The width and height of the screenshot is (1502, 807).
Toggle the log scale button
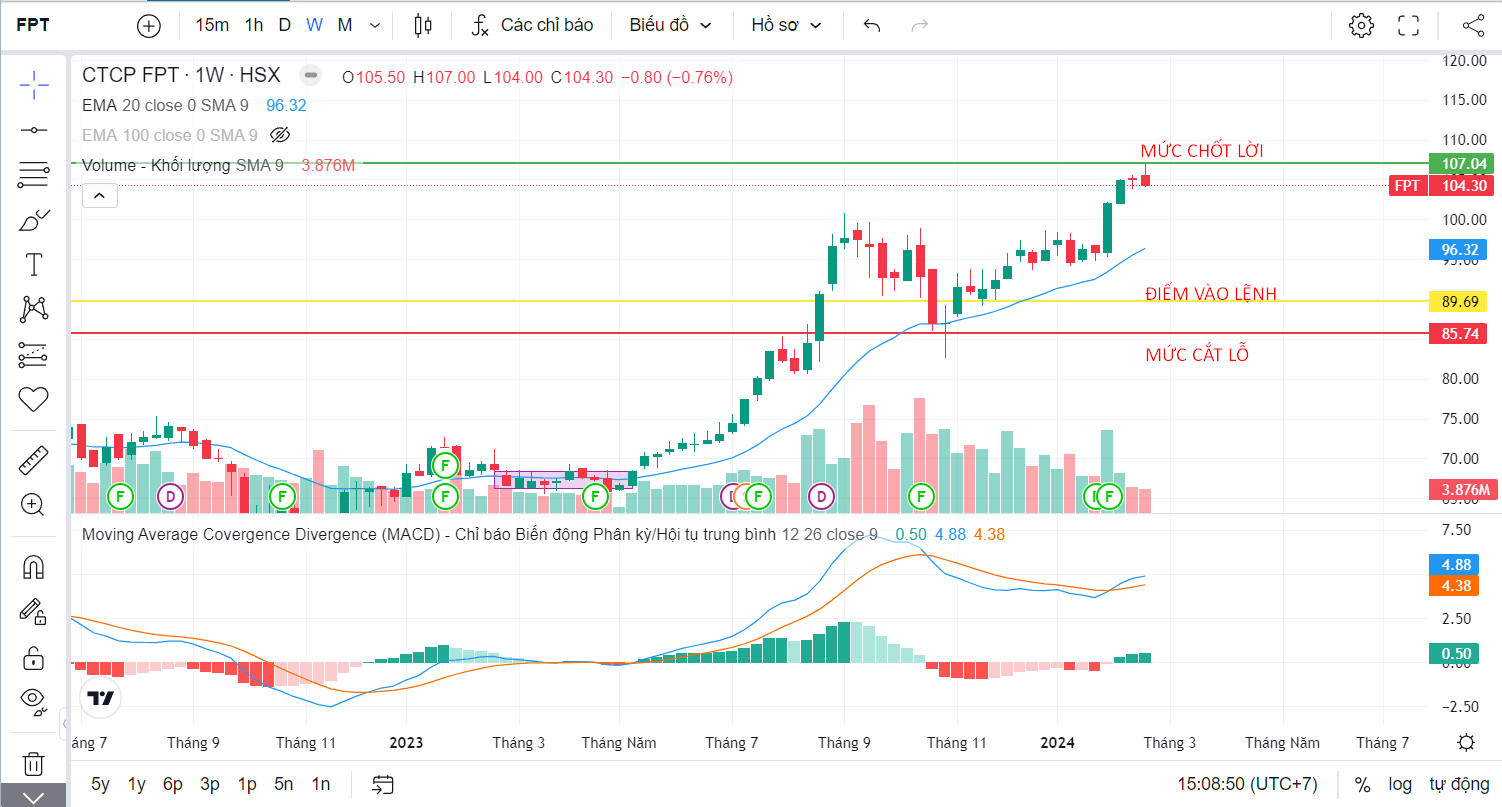(1400, 784)
